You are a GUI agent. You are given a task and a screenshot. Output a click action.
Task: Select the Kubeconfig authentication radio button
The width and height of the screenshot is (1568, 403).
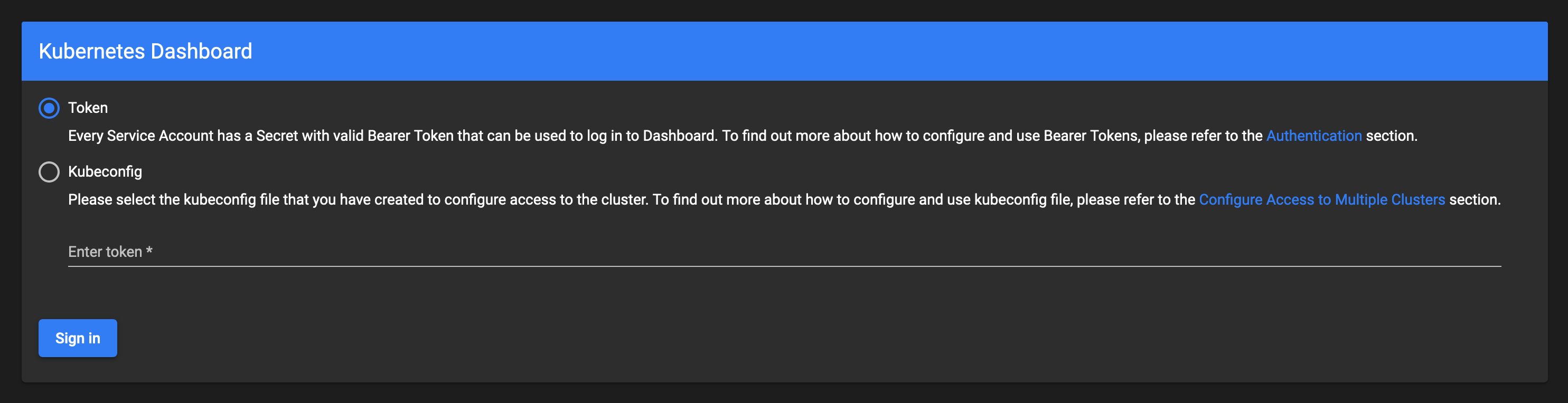point(49,172)
